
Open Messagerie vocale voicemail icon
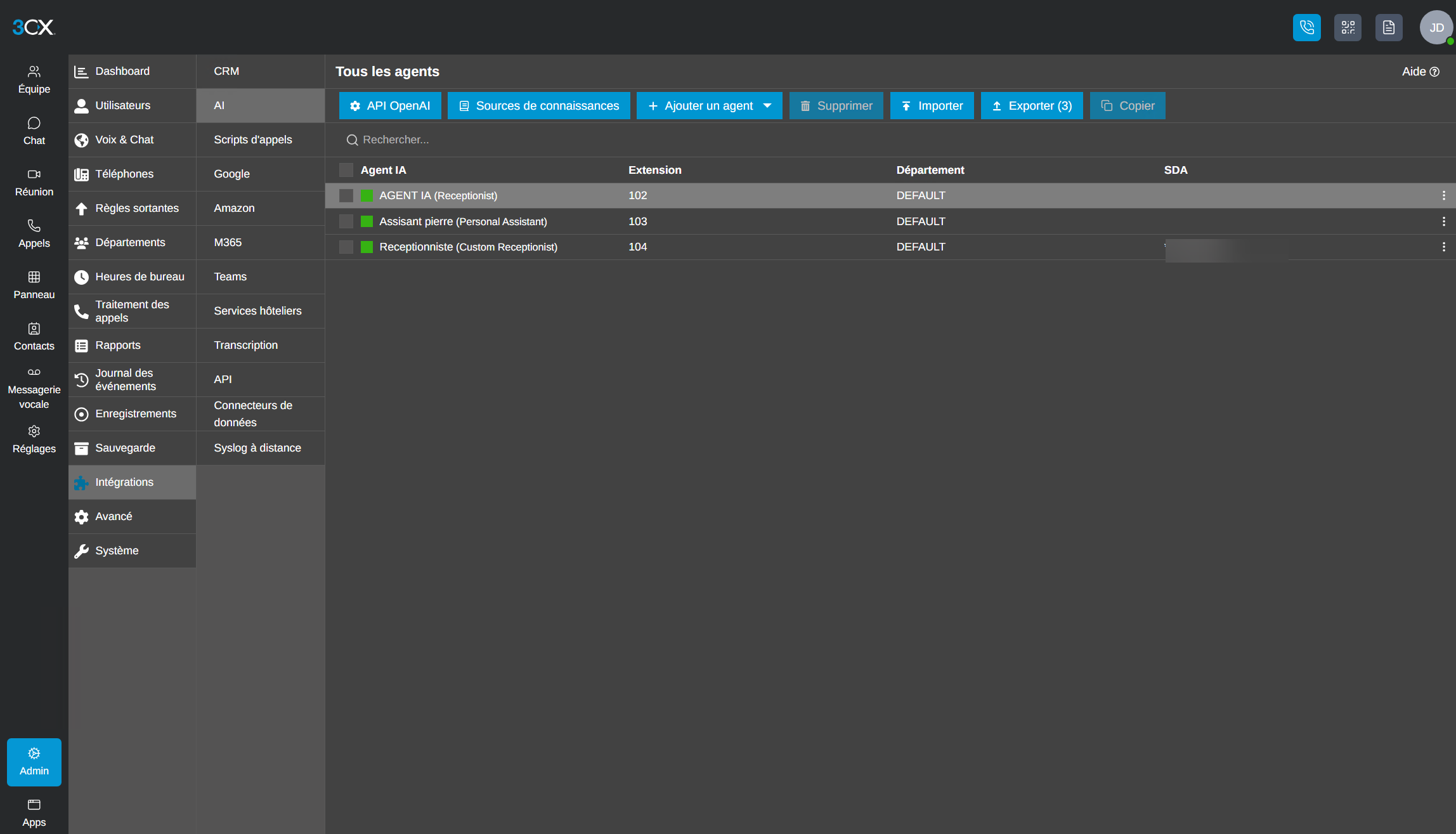(x=34, y=372)
